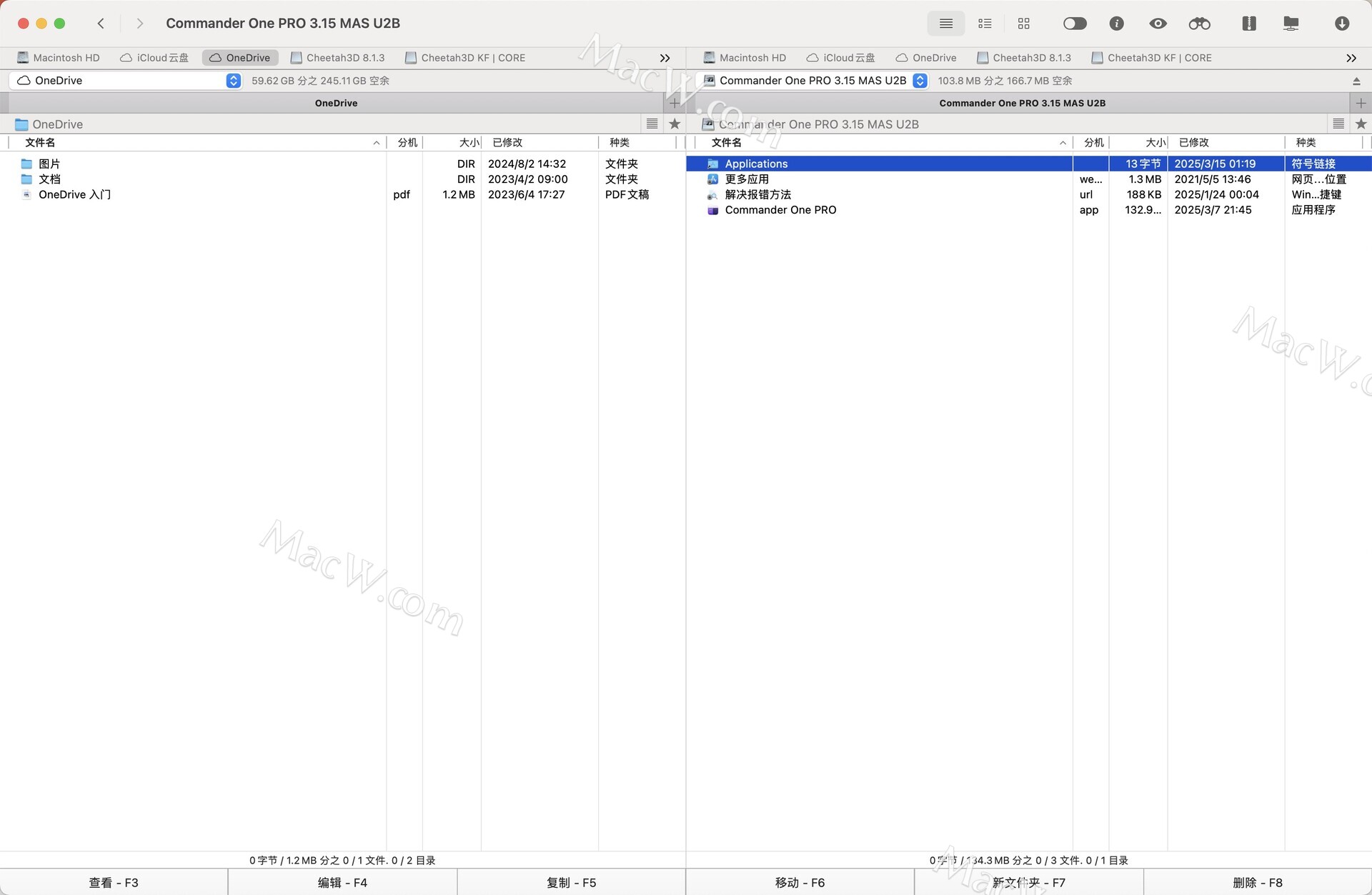Viewport: 1372px width, 895px height.
Task: Open the network connections manager icon
Action: tap(1291, 24)
